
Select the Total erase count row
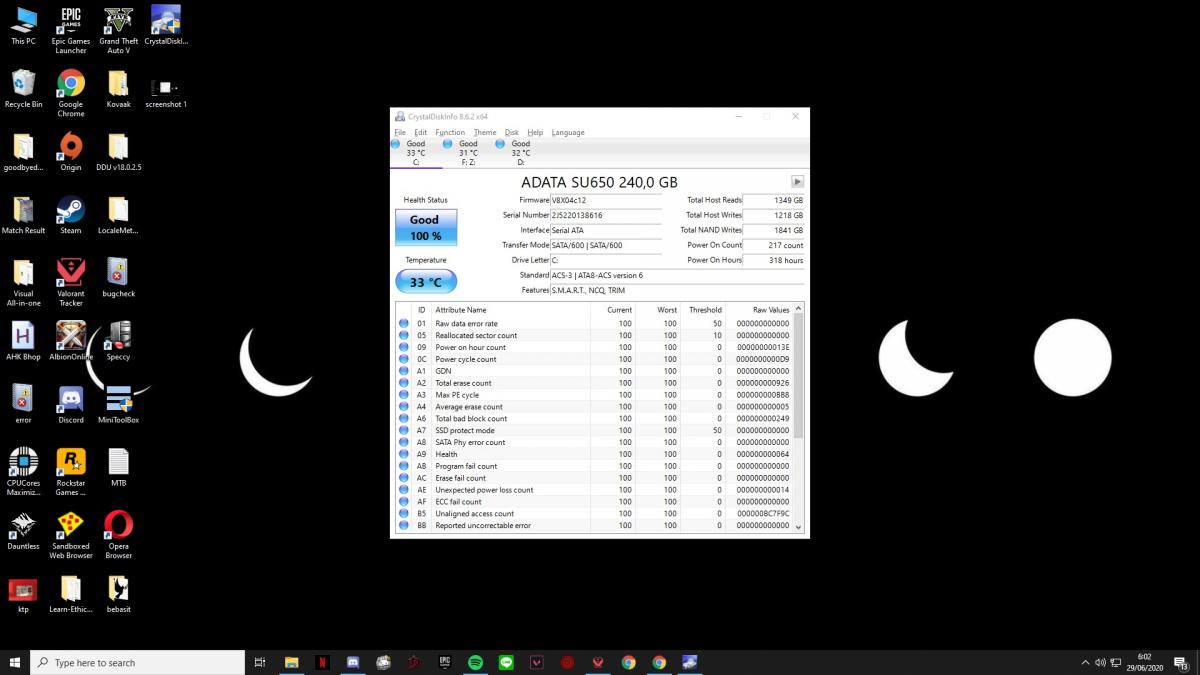pyautogui.click(x=594, y=383)
